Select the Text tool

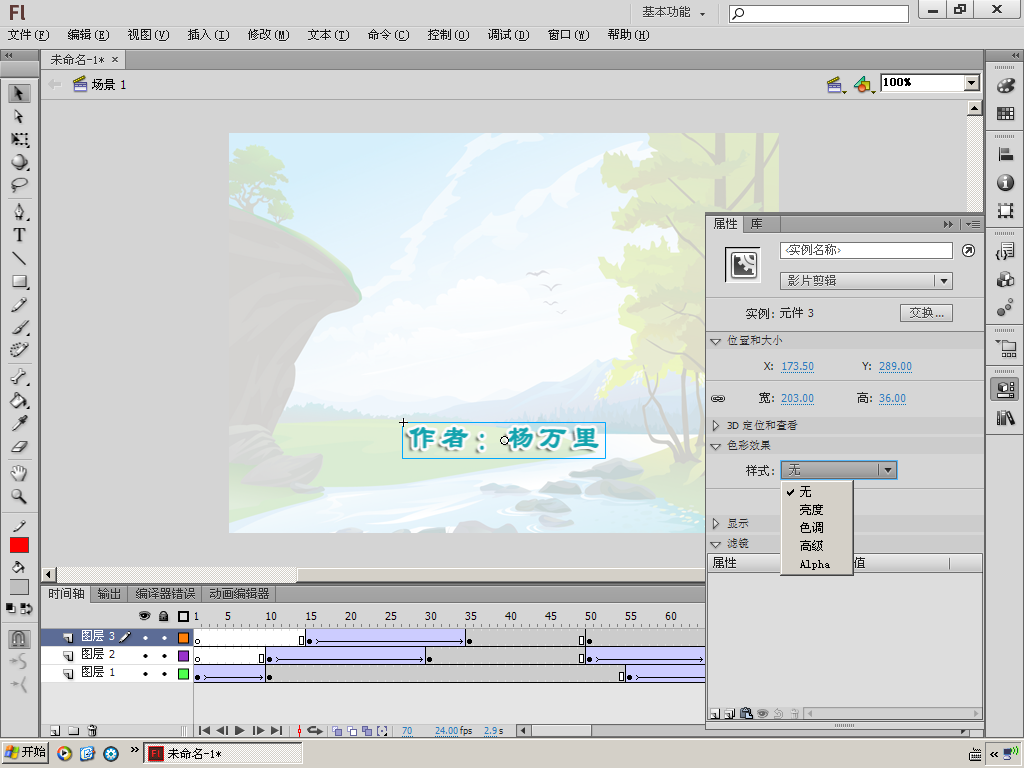pyautogui.click(x=19, y=235)
